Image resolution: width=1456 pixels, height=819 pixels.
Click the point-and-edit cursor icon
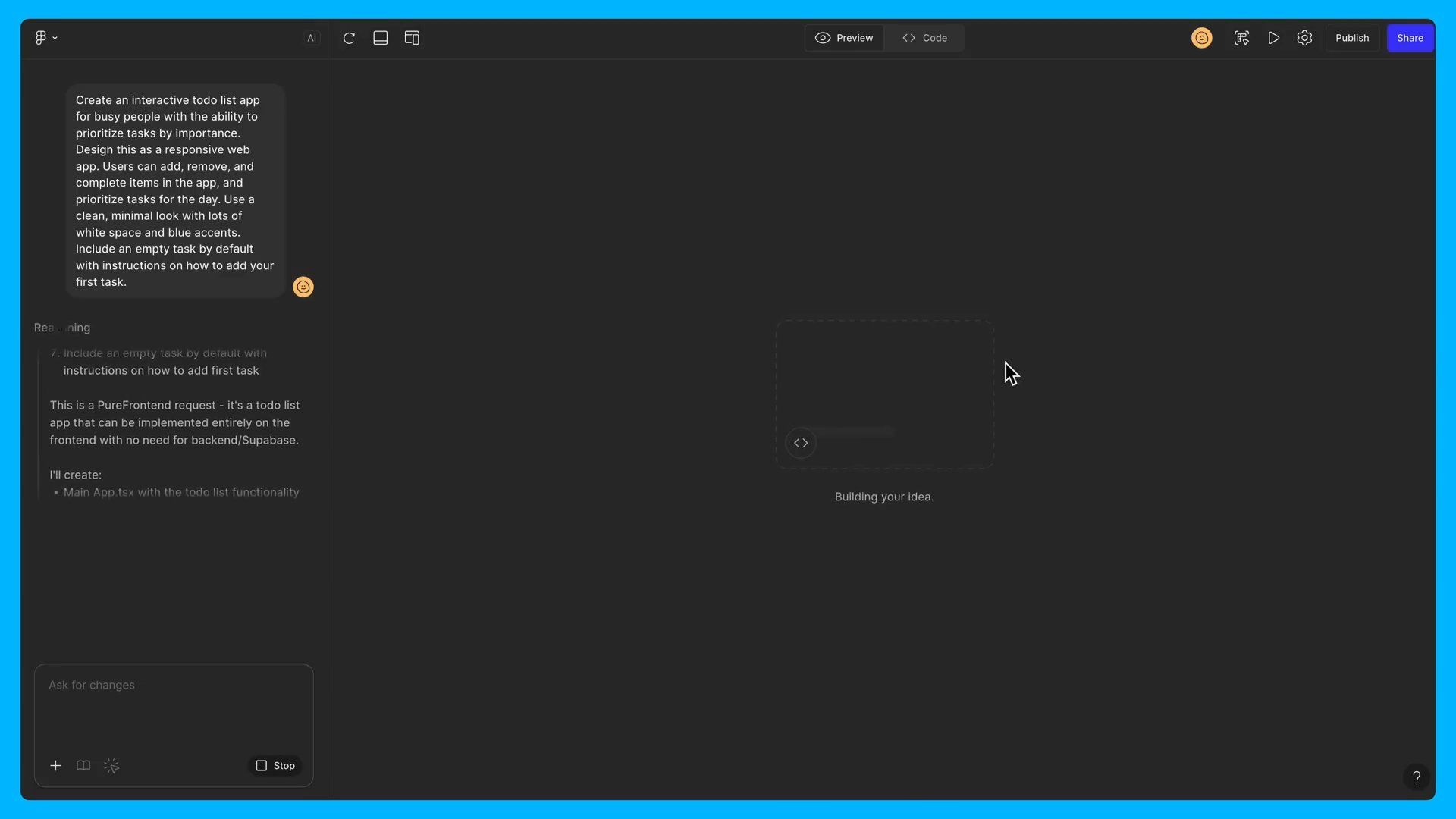[x=111, y=766]
